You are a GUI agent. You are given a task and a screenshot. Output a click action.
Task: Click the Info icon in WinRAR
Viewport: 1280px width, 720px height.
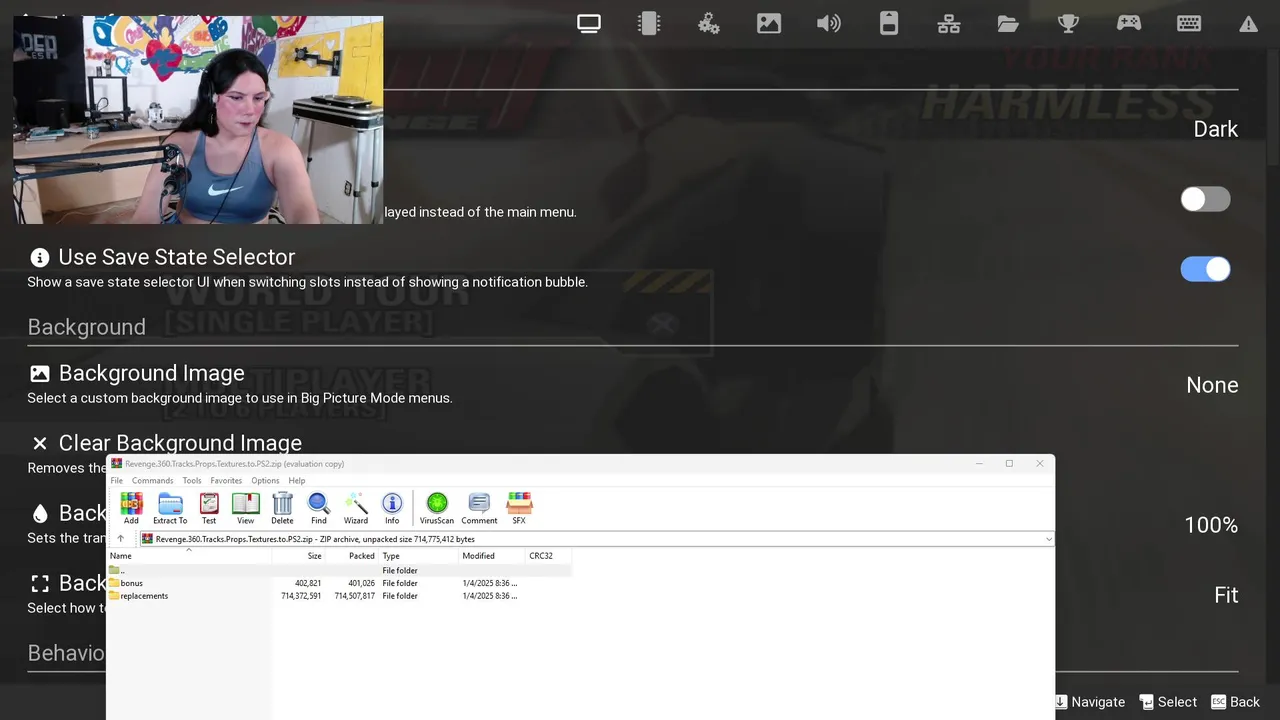point(392,508)
